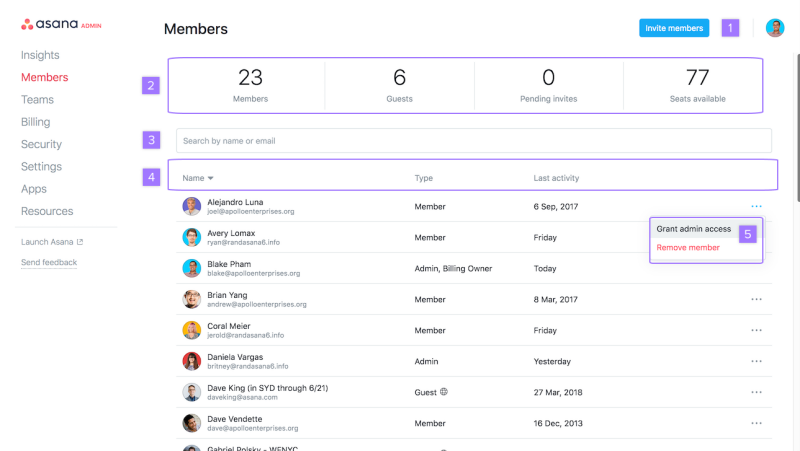This screenshot has height=451, width=800.
Task: Choose Remove member option
Action: [x=688, y=247]
